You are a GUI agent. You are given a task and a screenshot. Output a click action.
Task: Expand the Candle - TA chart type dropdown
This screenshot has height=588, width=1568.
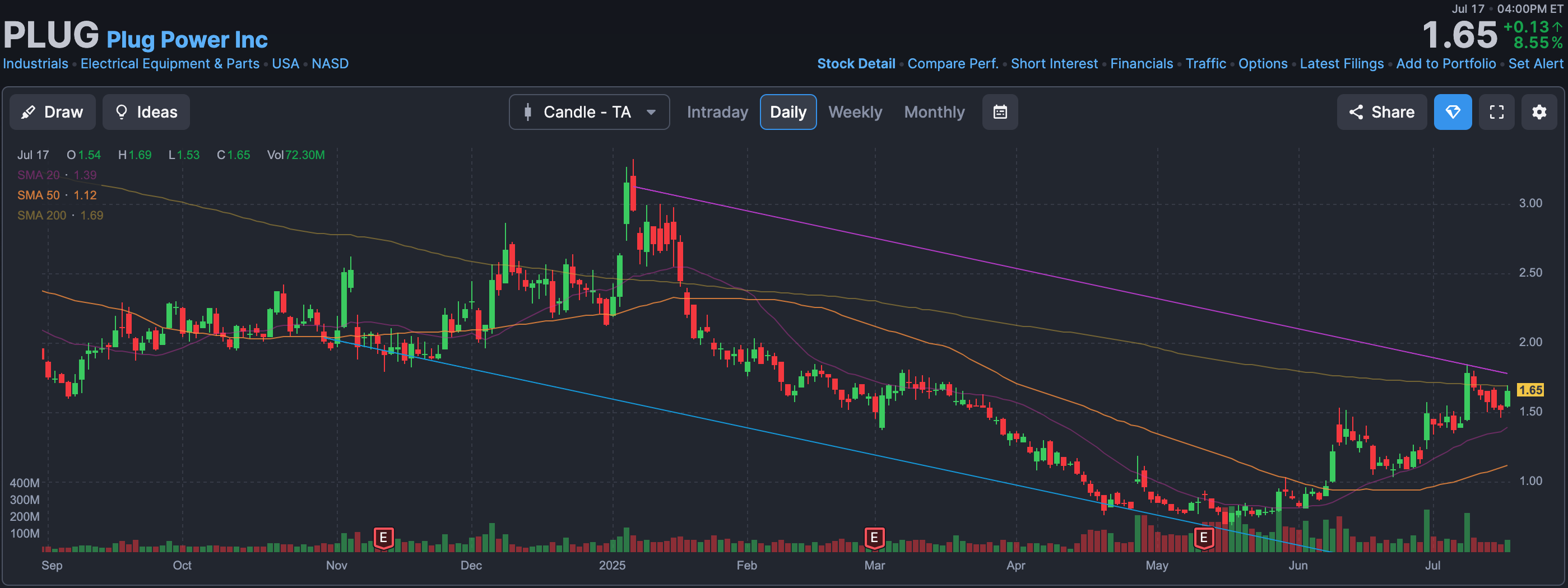pyautogui.click(x=589, y=112)
